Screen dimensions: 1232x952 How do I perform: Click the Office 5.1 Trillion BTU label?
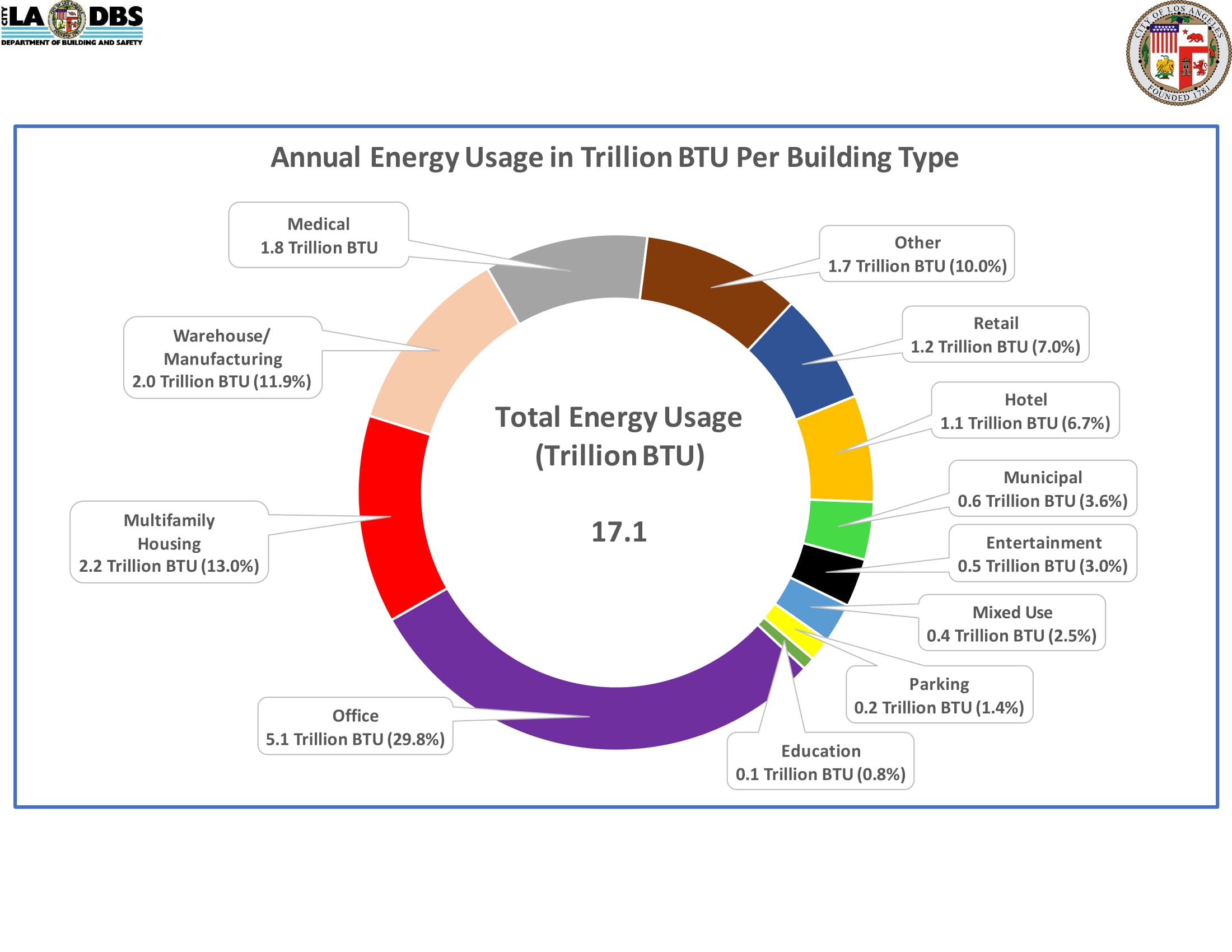tap(356, 726)
